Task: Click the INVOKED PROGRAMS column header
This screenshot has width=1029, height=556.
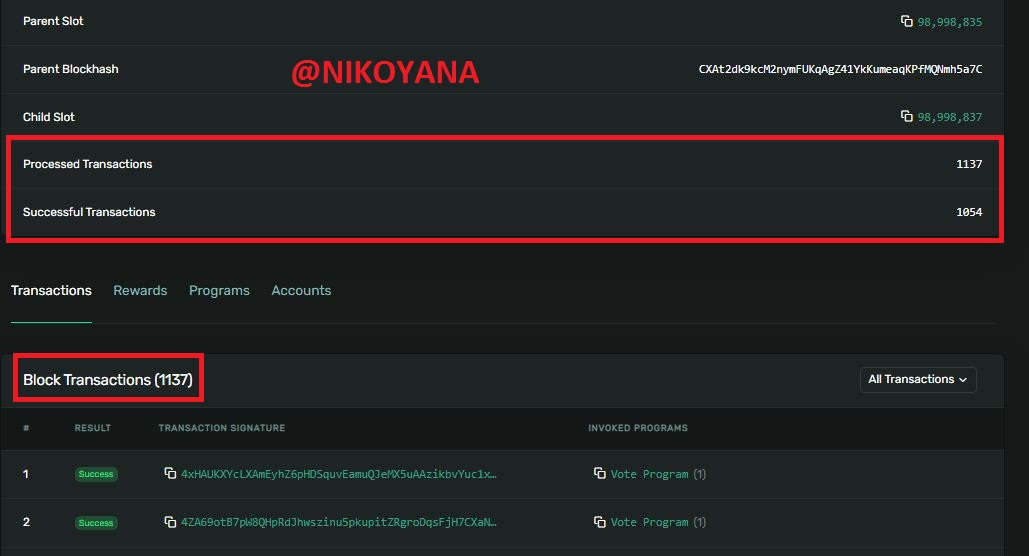Action: pos(638,428)
